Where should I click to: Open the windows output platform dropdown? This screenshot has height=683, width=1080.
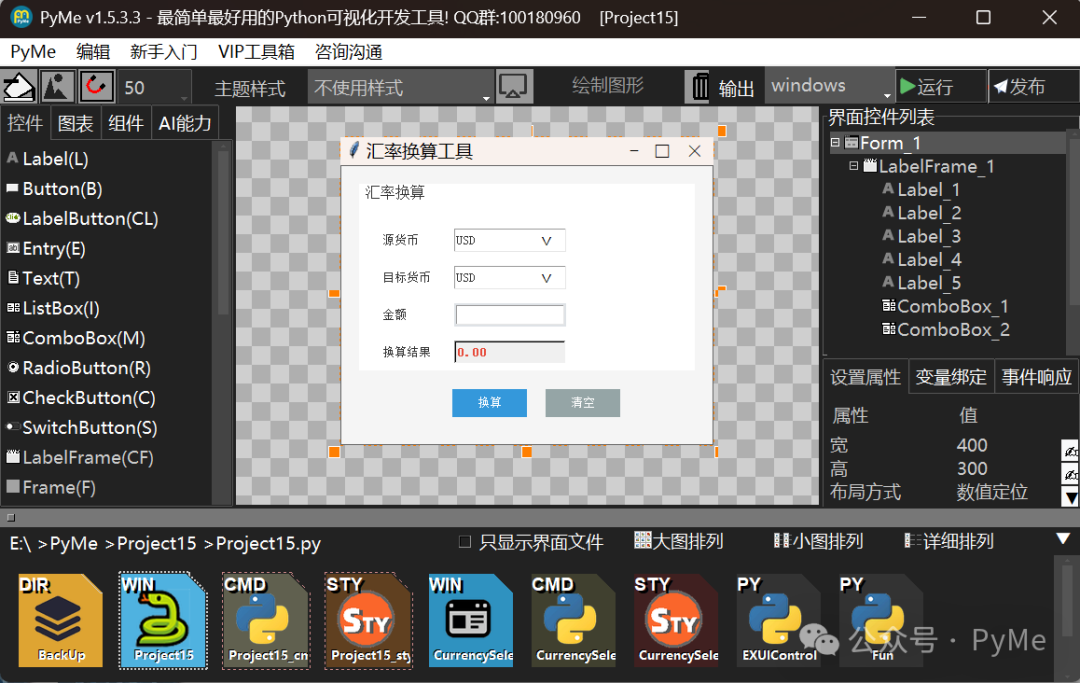(x=829, y=87)
